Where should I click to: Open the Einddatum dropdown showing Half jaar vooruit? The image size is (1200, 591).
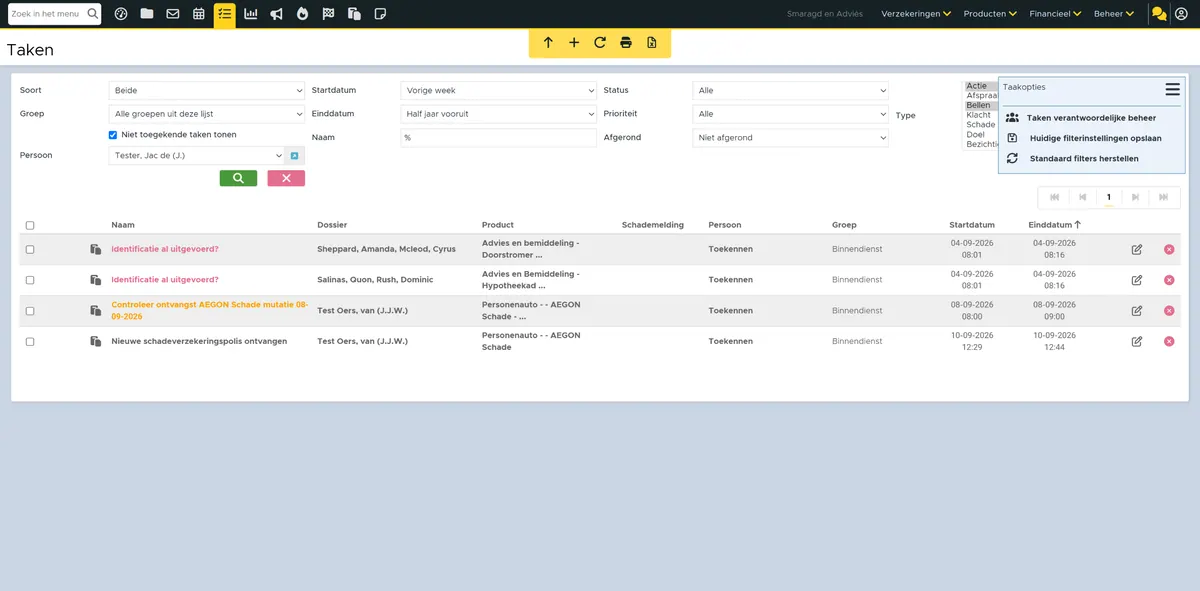click(498, 114)
